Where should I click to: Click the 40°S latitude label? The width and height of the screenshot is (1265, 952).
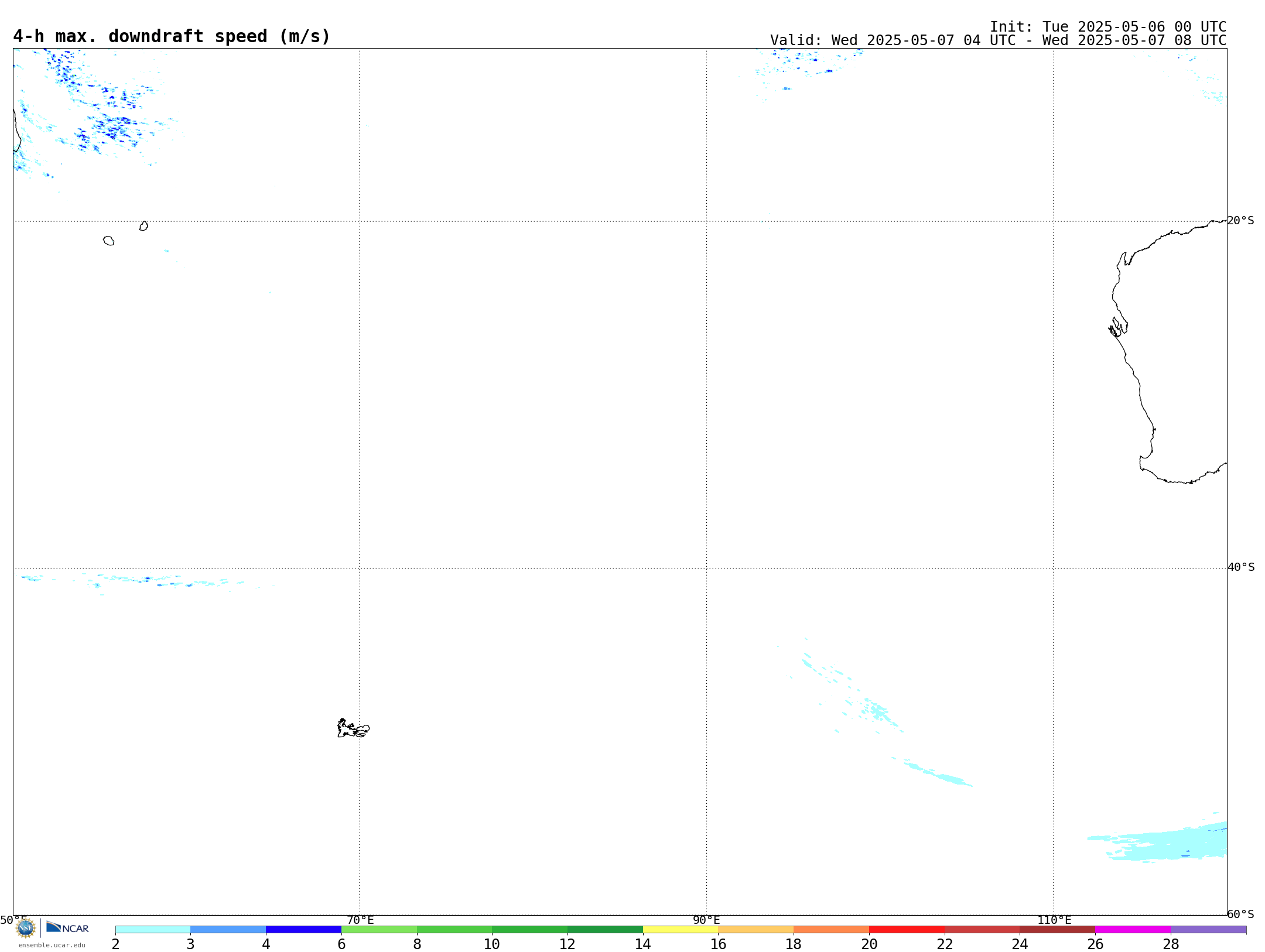click(x=1241, y=567)
